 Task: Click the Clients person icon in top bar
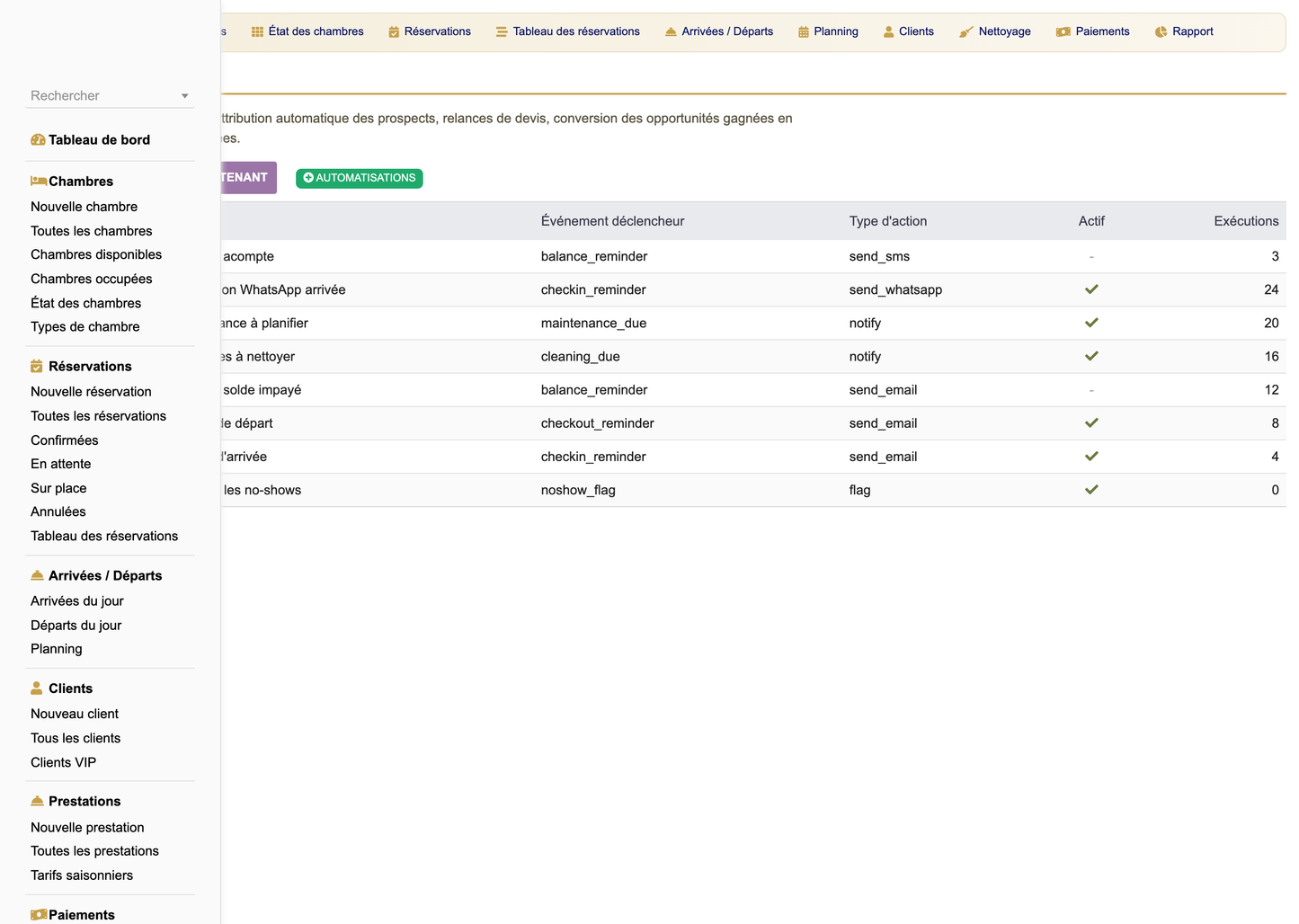(x=889, y=31)
